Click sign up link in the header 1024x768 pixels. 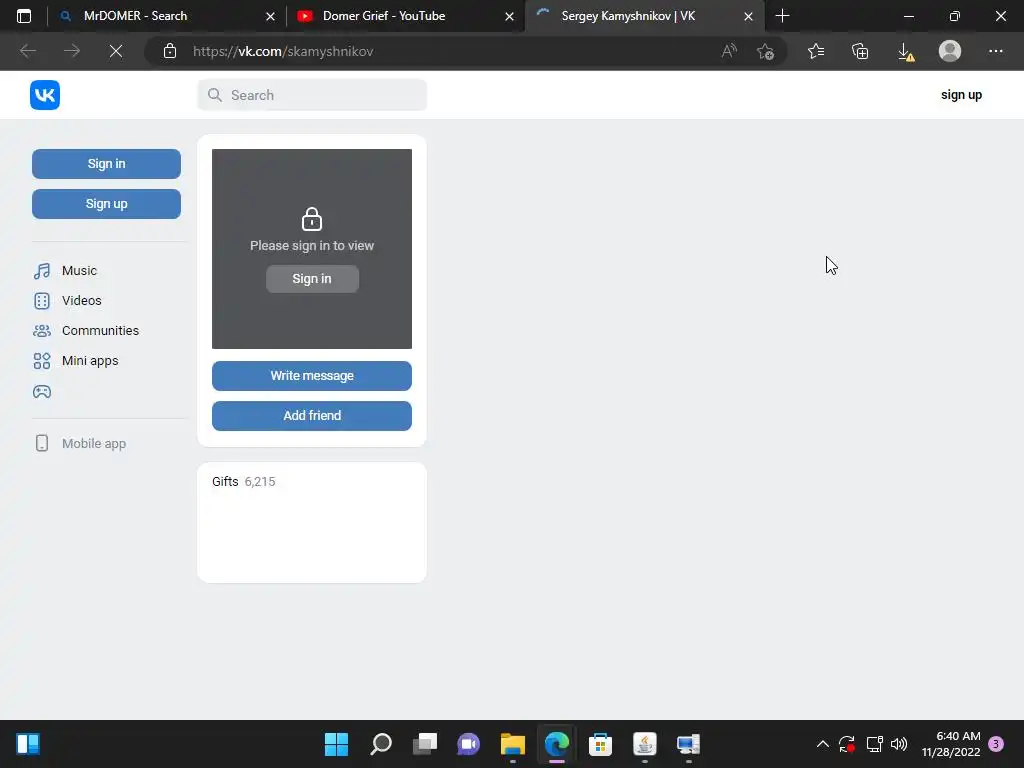pos(961,95)
